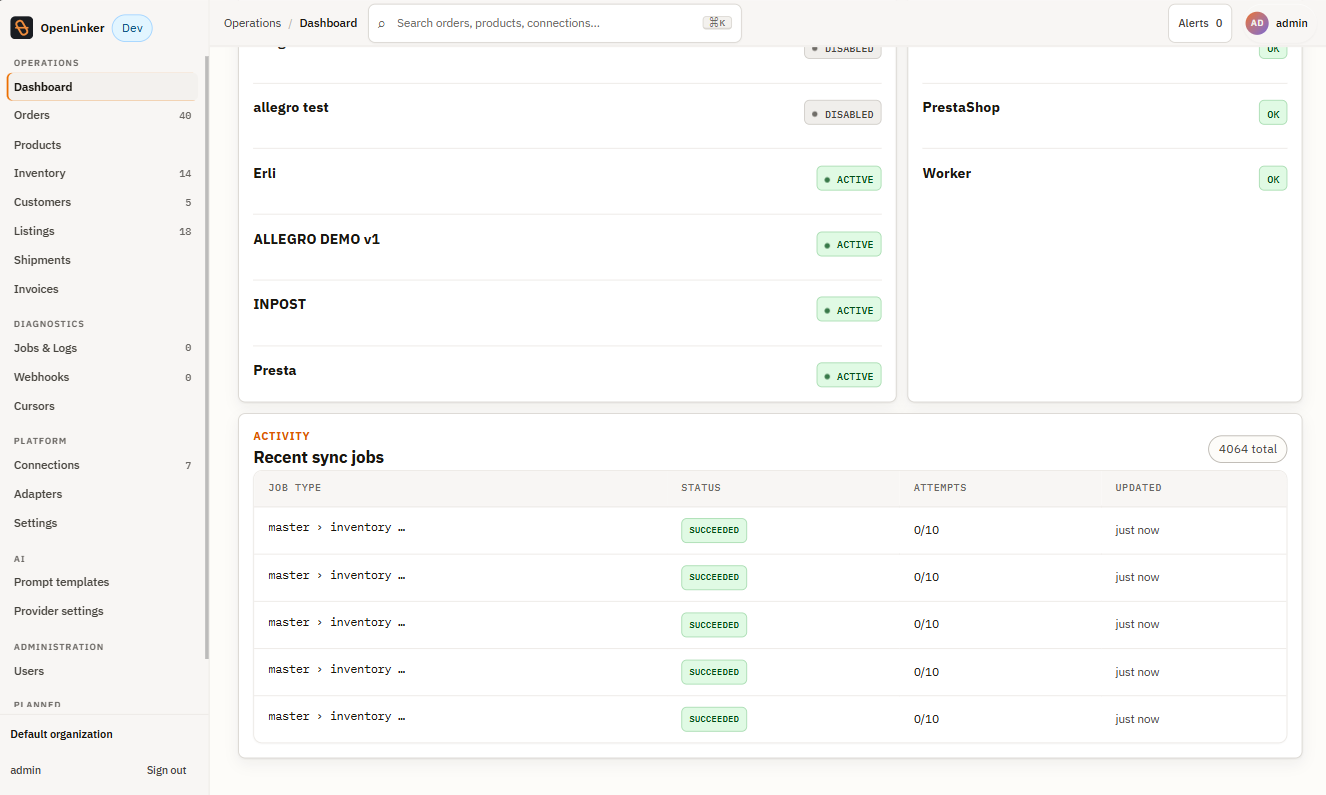Click ALLEGRO DEMO v1 connection
This screenshot has height=795, width=1326.
pos(317,239)
